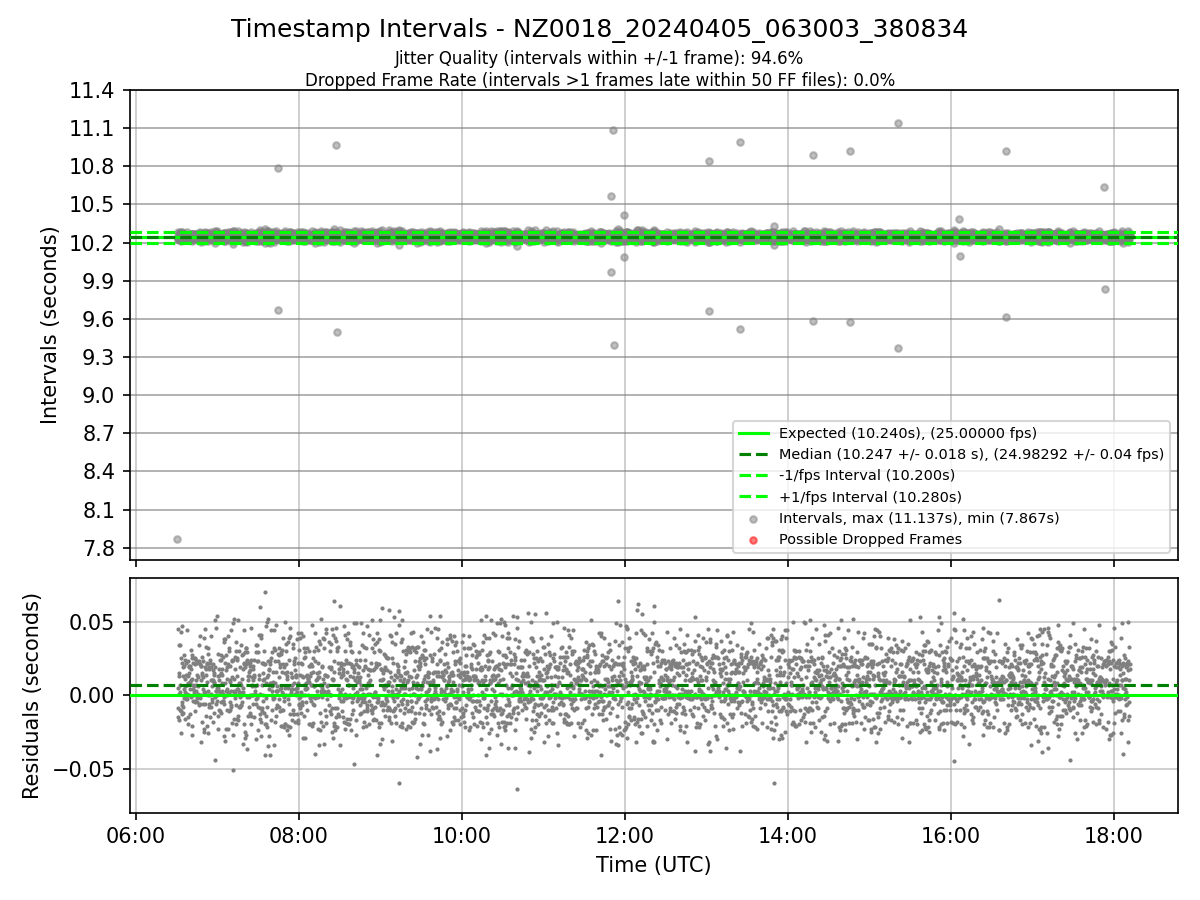Click the 'Jitter Quality' 94.6% subtitle line

[599, 58]
